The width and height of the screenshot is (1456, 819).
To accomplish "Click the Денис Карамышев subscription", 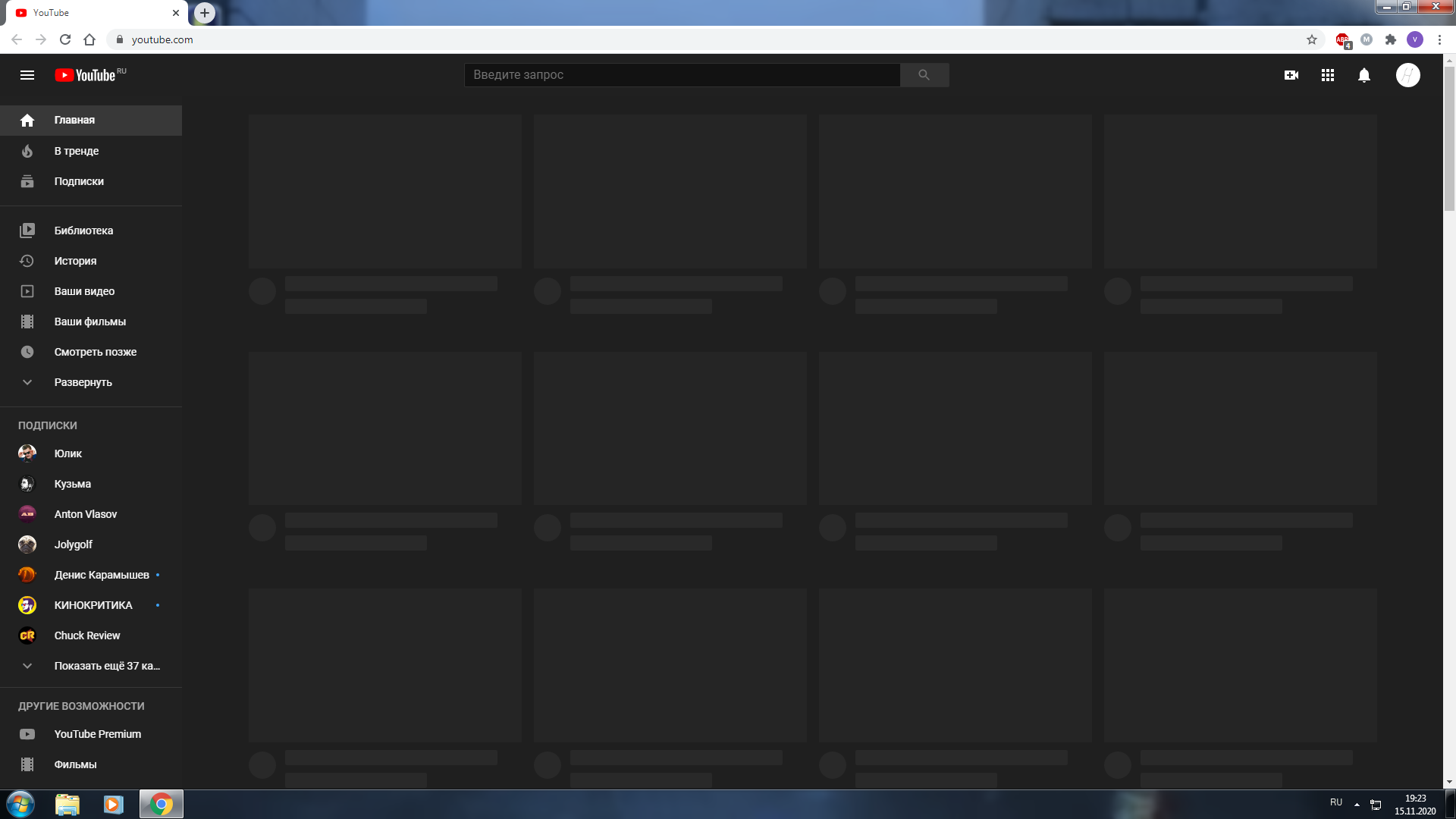I will 101,574.
